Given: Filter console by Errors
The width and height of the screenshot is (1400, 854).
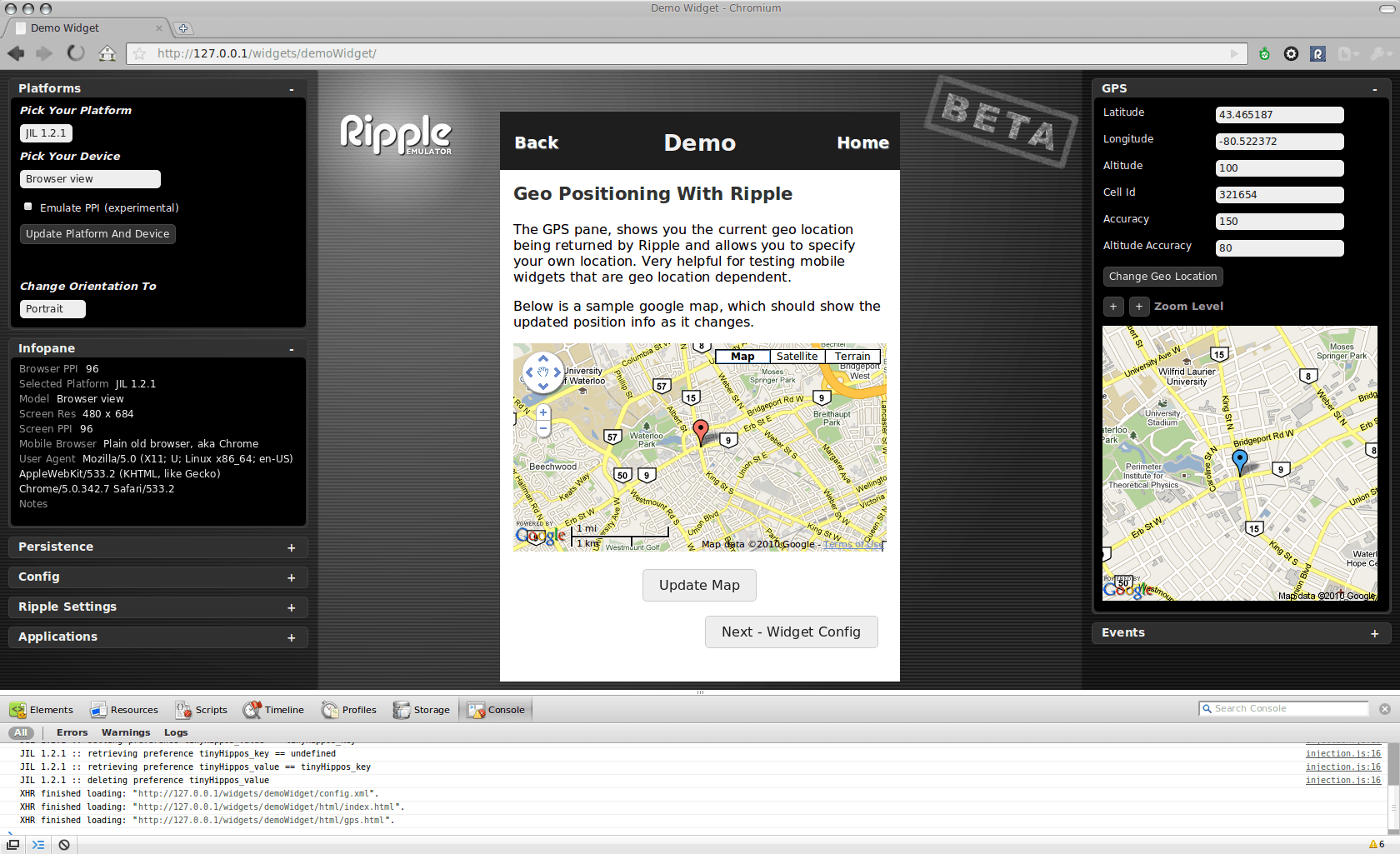Looking at the screenshot, I should (72, 732).
